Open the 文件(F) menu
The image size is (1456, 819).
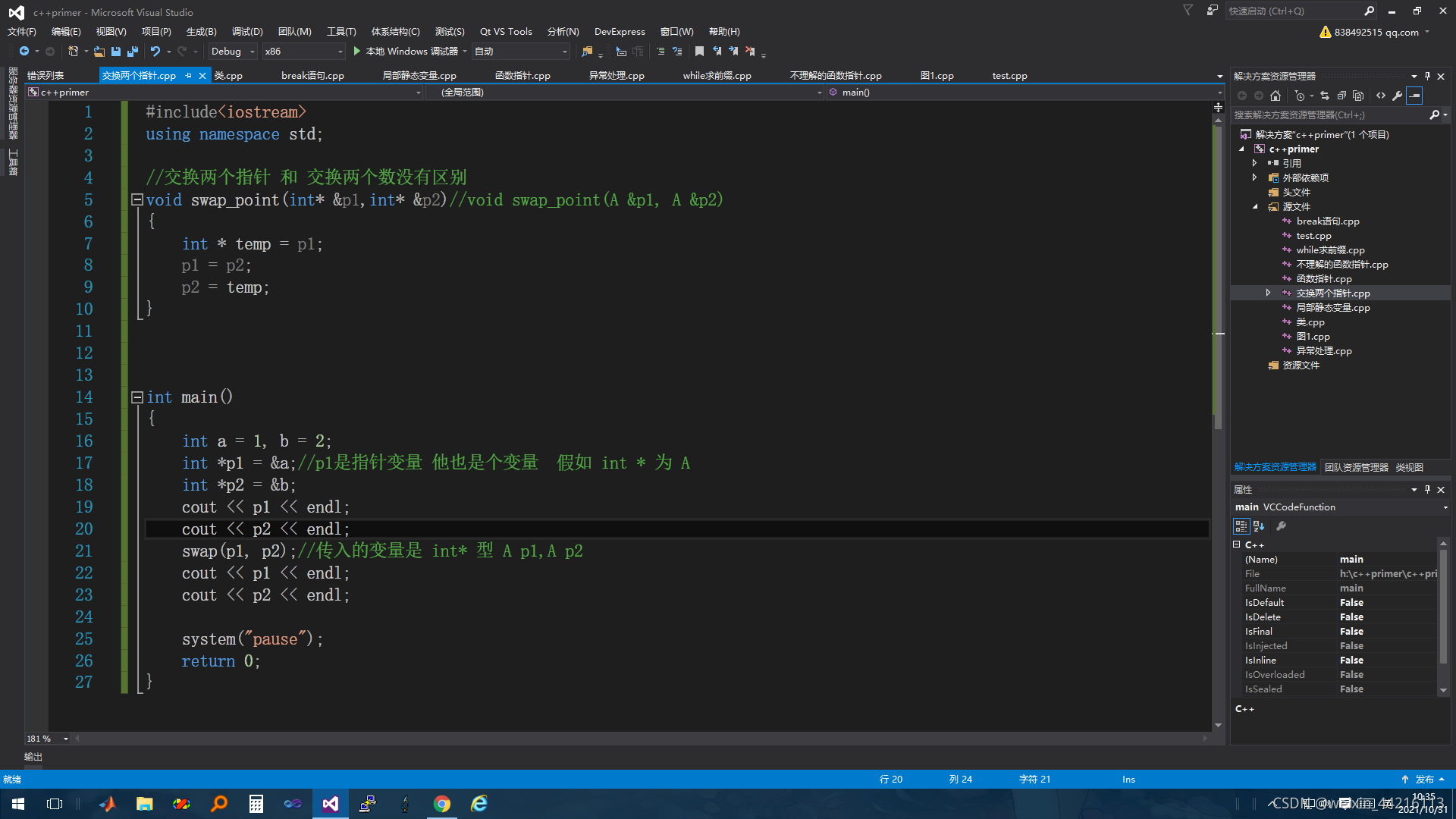tap(22, 31)
